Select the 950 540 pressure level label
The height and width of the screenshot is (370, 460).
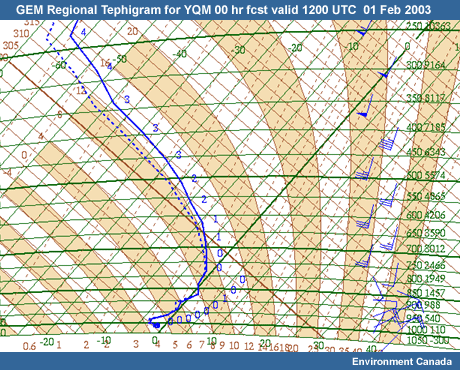423,318
